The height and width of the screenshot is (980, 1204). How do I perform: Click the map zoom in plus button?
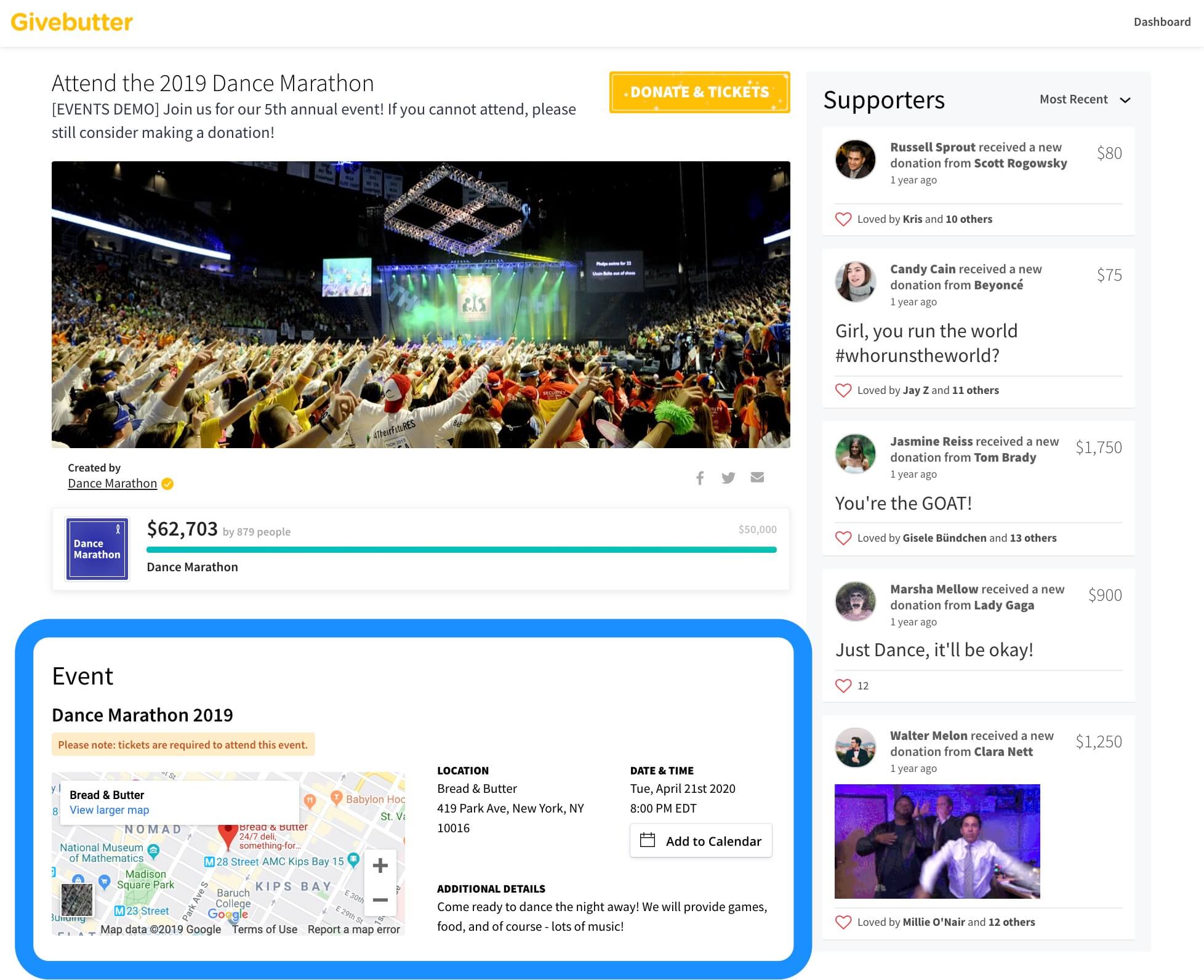coord(380,866)
